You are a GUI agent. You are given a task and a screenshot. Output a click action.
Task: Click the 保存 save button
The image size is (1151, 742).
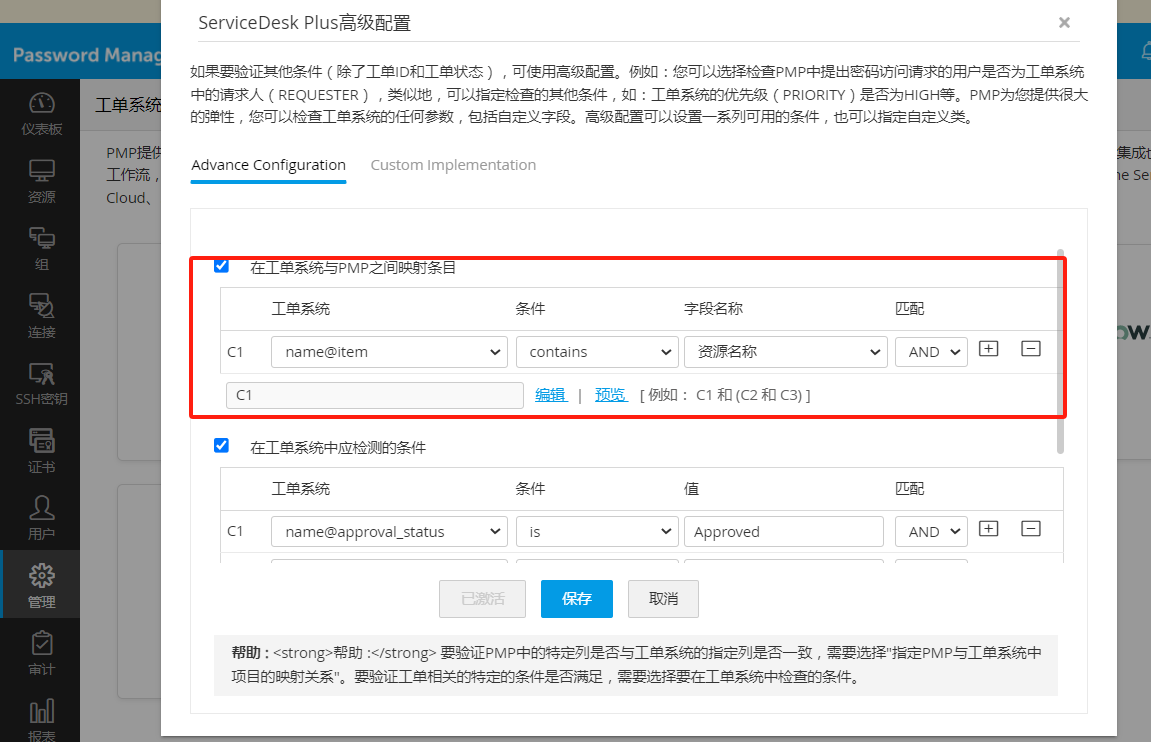577,599
